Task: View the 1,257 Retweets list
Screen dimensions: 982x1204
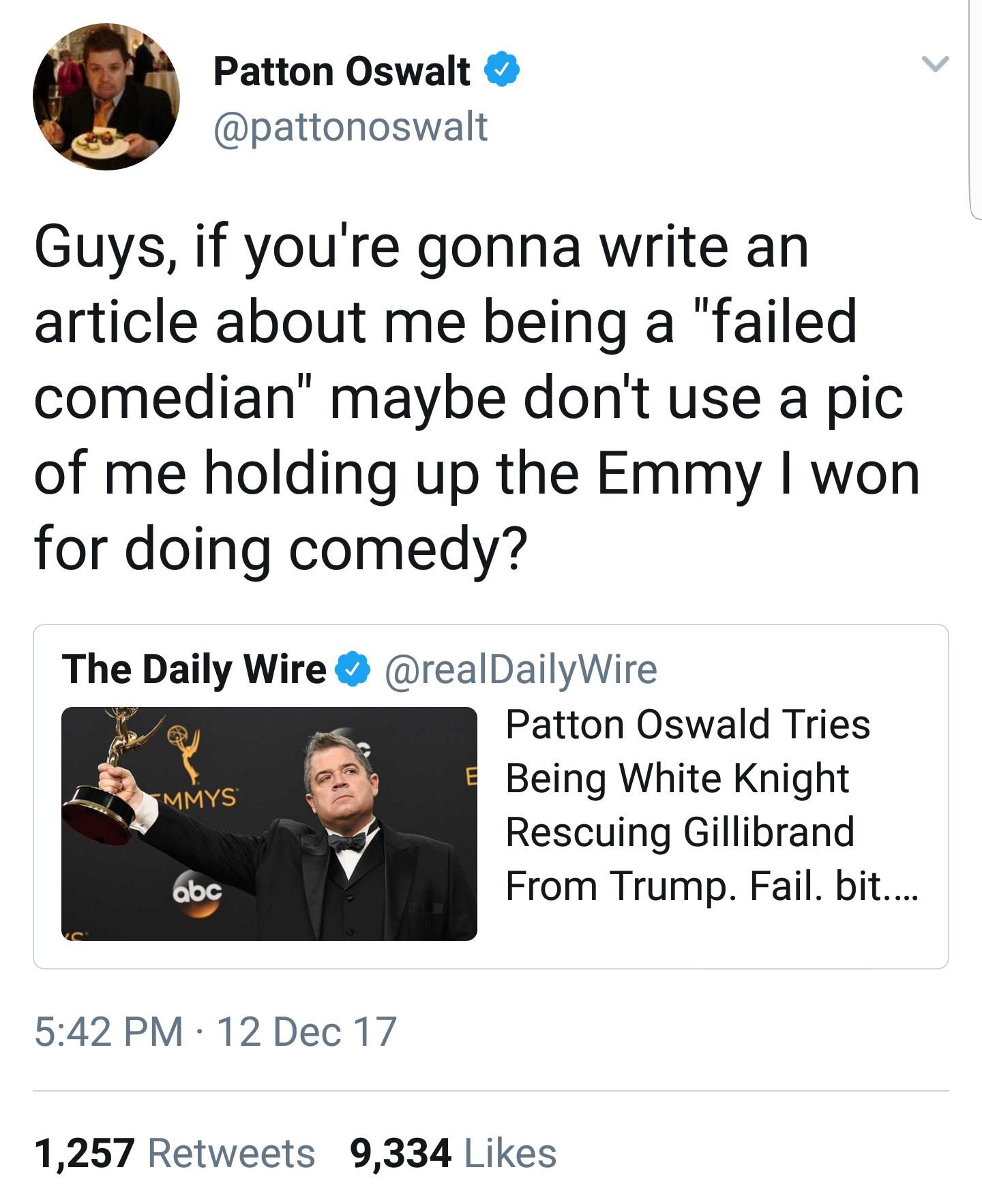Action: tap(175, 1153)
